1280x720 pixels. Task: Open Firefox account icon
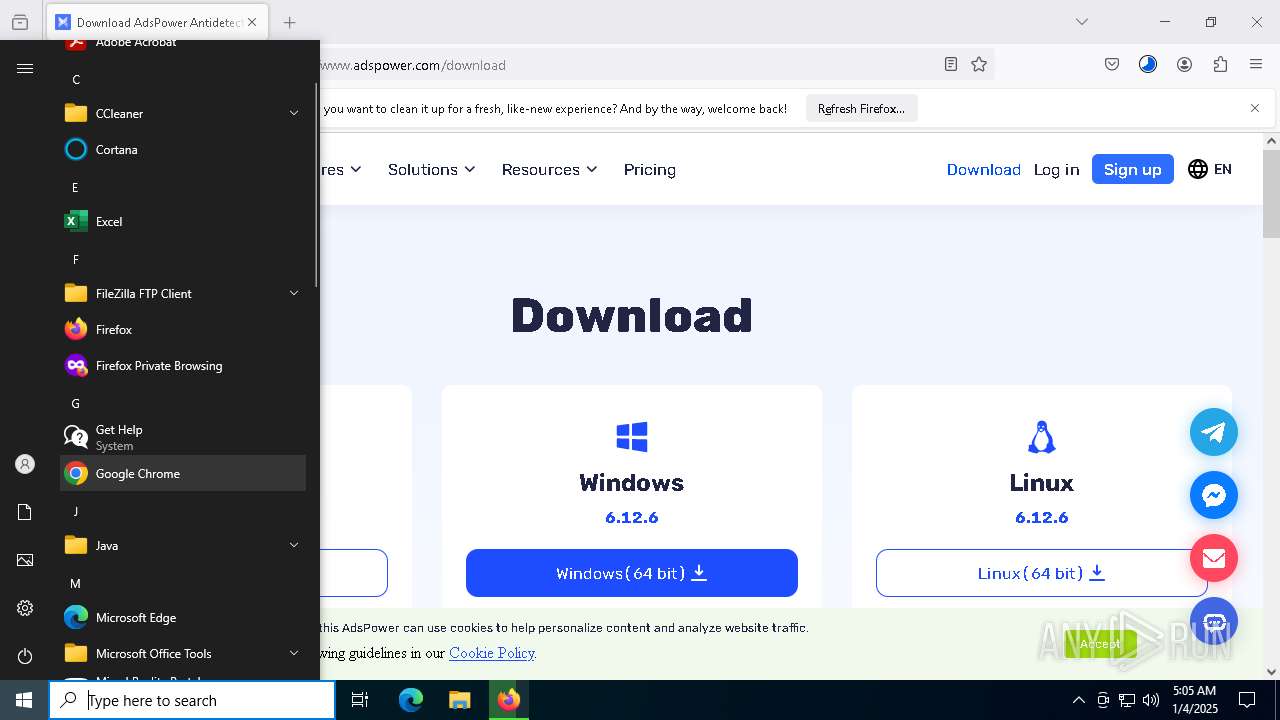(1184, 64)
